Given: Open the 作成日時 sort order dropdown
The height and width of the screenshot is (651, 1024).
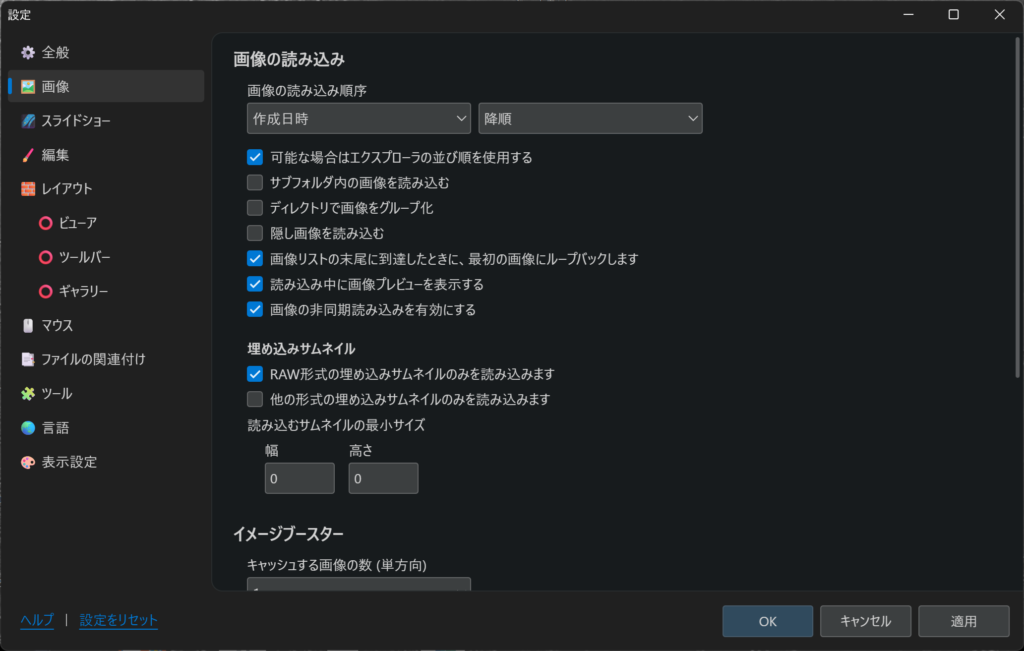Looking at the screenshot, I should [358, 118].
